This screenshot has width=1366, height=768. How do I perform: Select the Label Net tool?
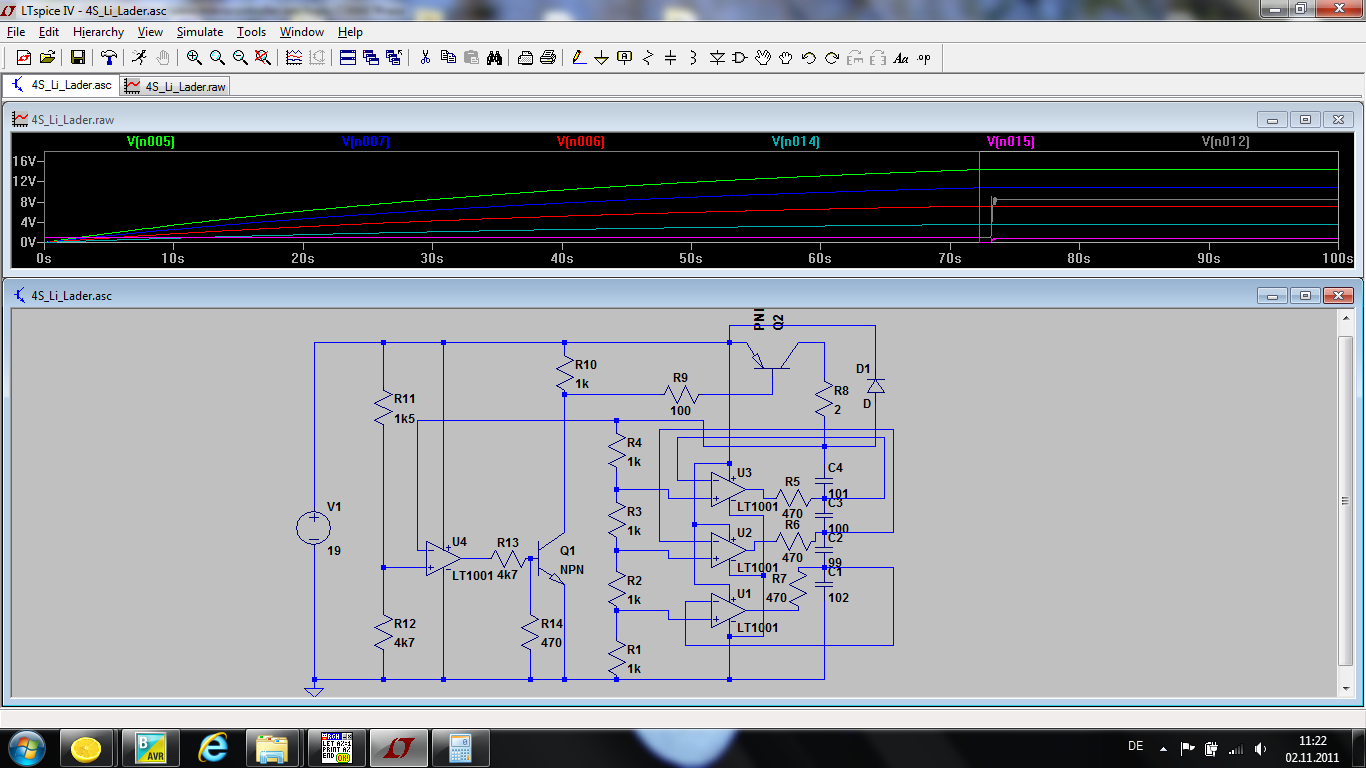click(625, 58)
